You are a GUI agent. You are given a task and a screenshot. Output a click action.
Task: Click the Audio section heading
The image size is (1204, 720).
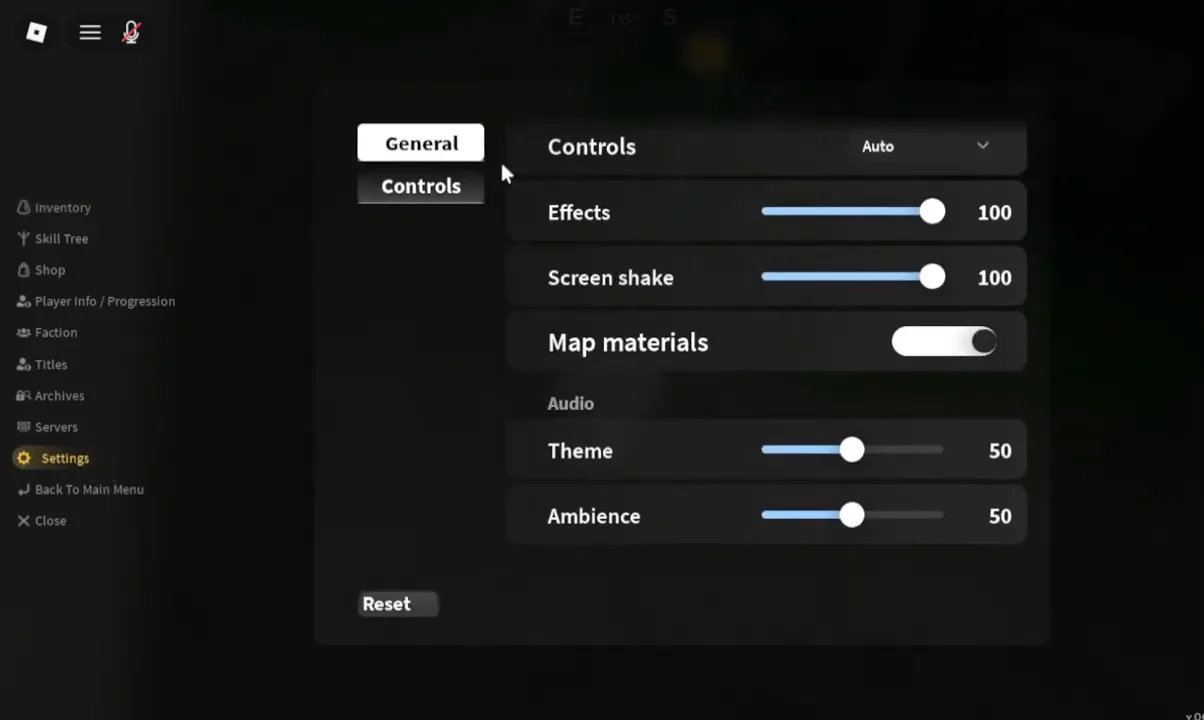[570, 403]
